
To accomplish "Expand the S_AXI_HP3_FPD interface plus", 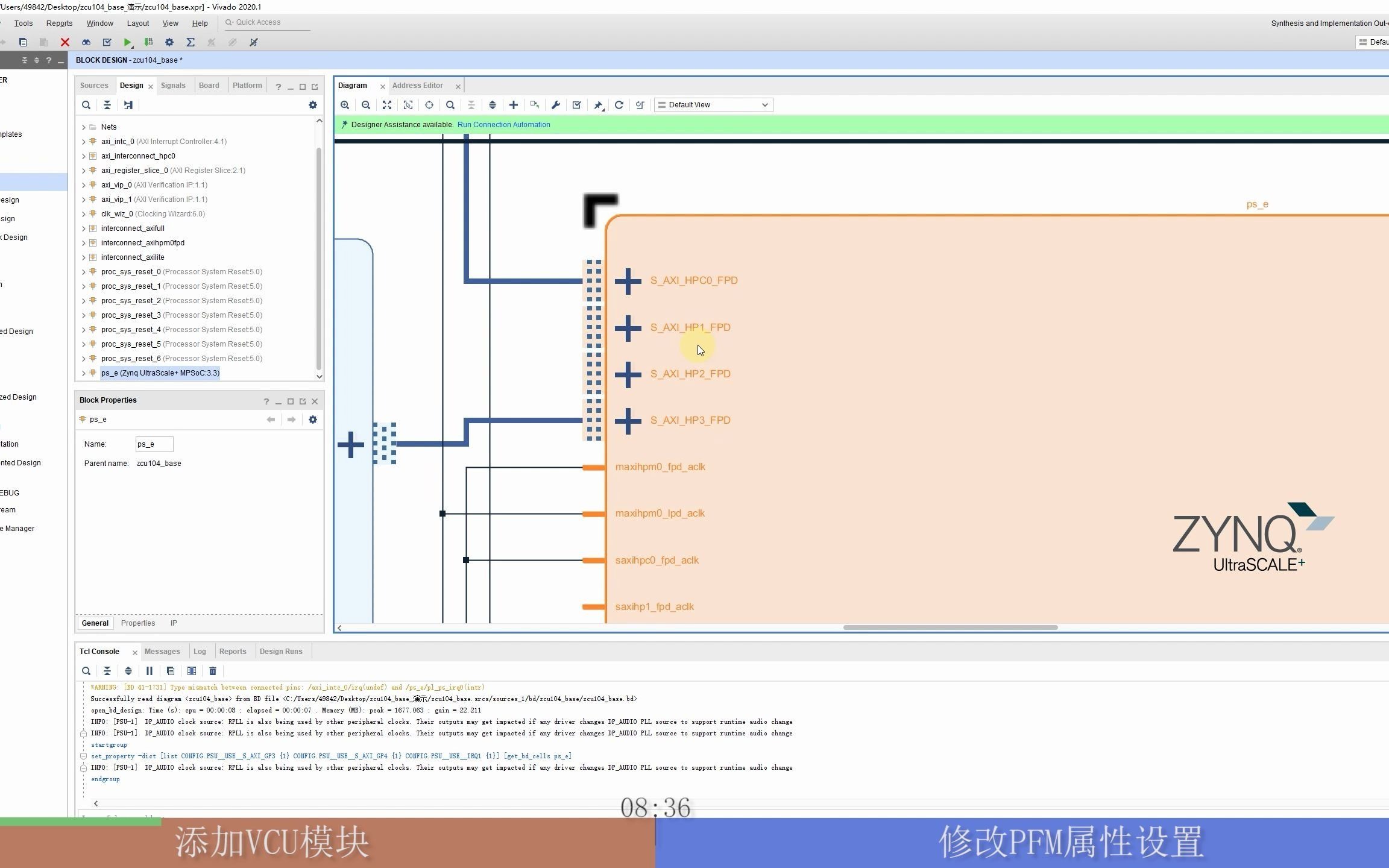I will [628, 421].
